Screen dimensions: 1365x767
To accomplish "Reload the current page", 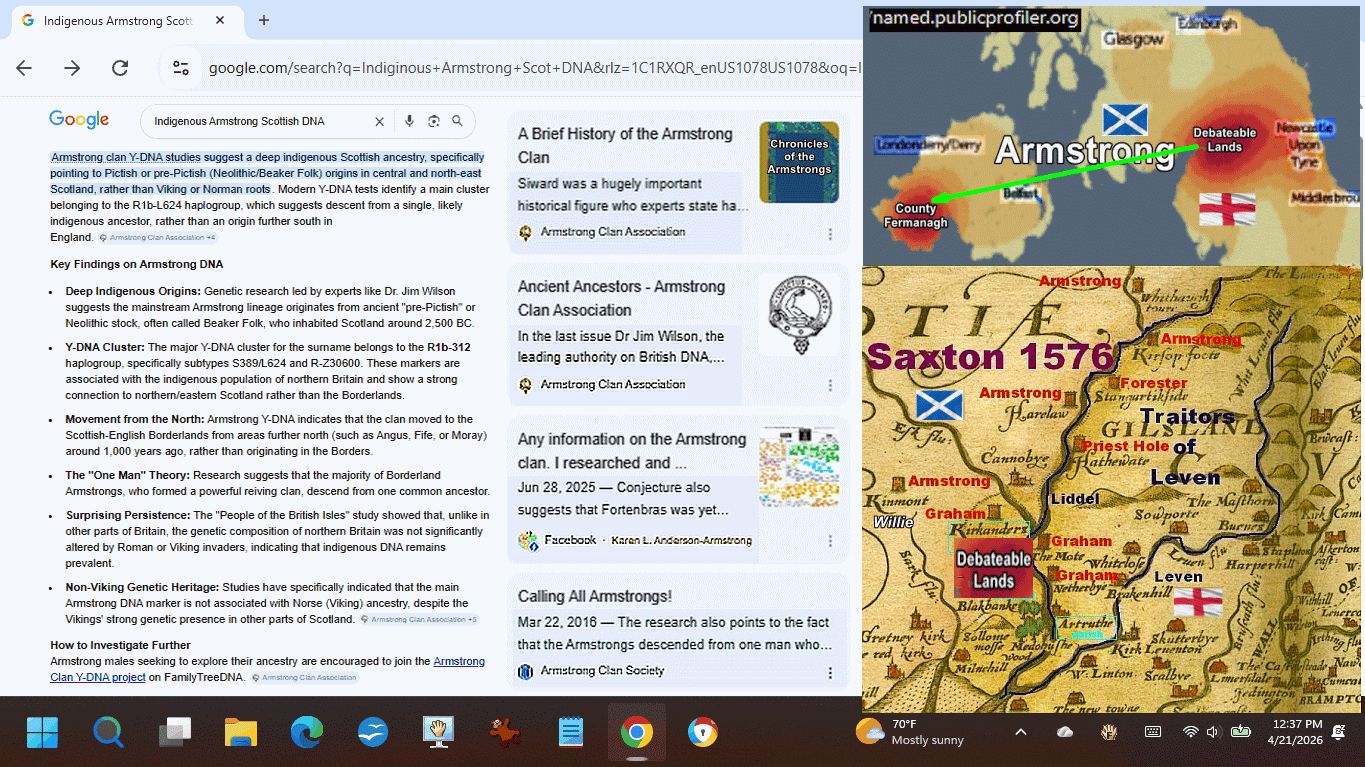I will pyautogui.click(x=120, y=68).
